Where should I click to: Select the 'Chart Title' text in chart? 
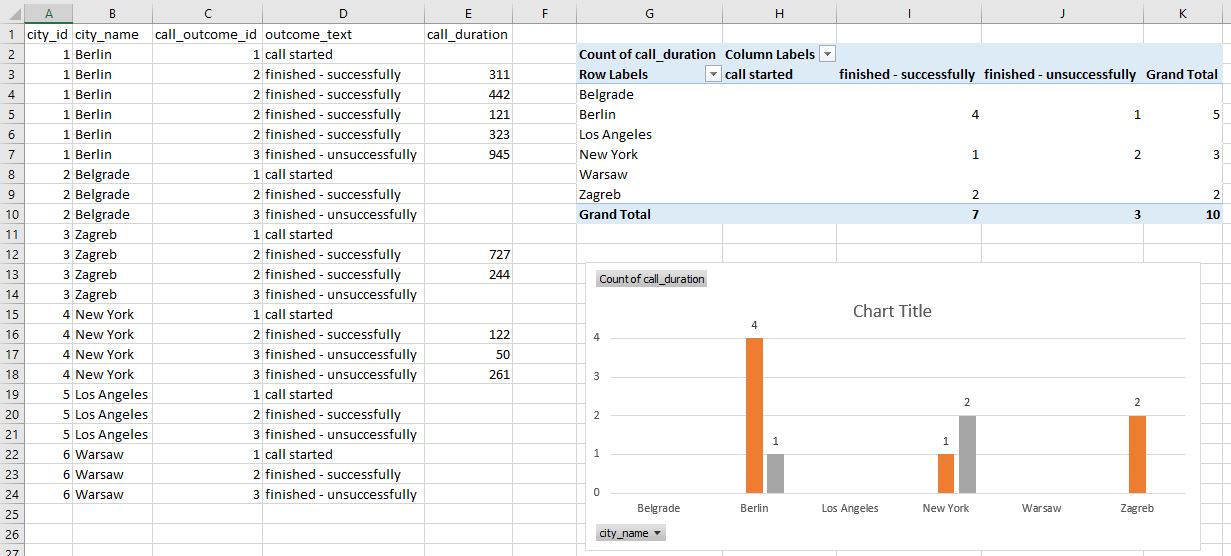pyautogui.click(x=891, y=311)
